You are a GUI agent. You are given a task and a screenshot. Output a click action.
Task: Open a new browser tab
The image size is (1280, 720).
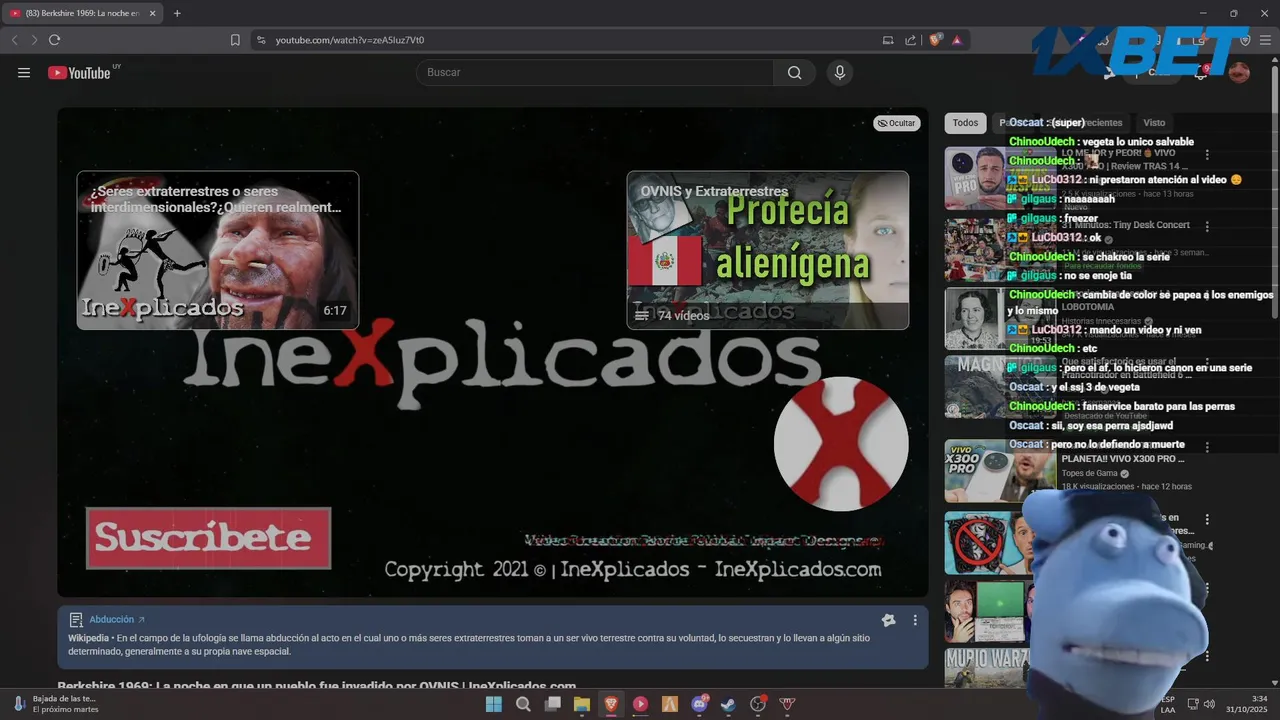(177, 13)
